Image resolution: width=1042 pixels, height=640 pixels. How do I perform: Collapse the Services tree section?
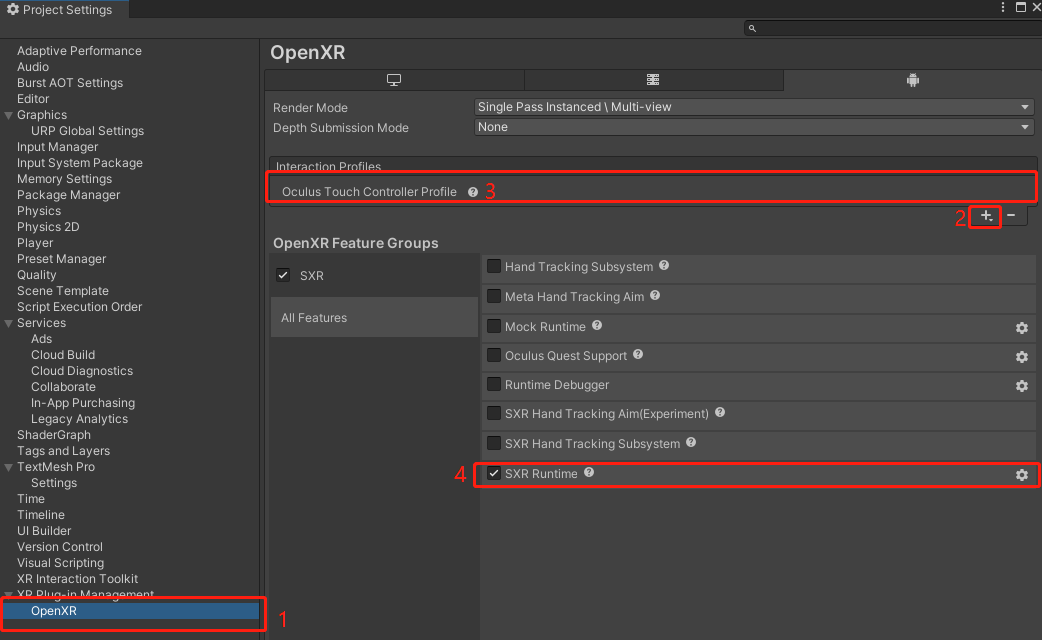(9, 323)
